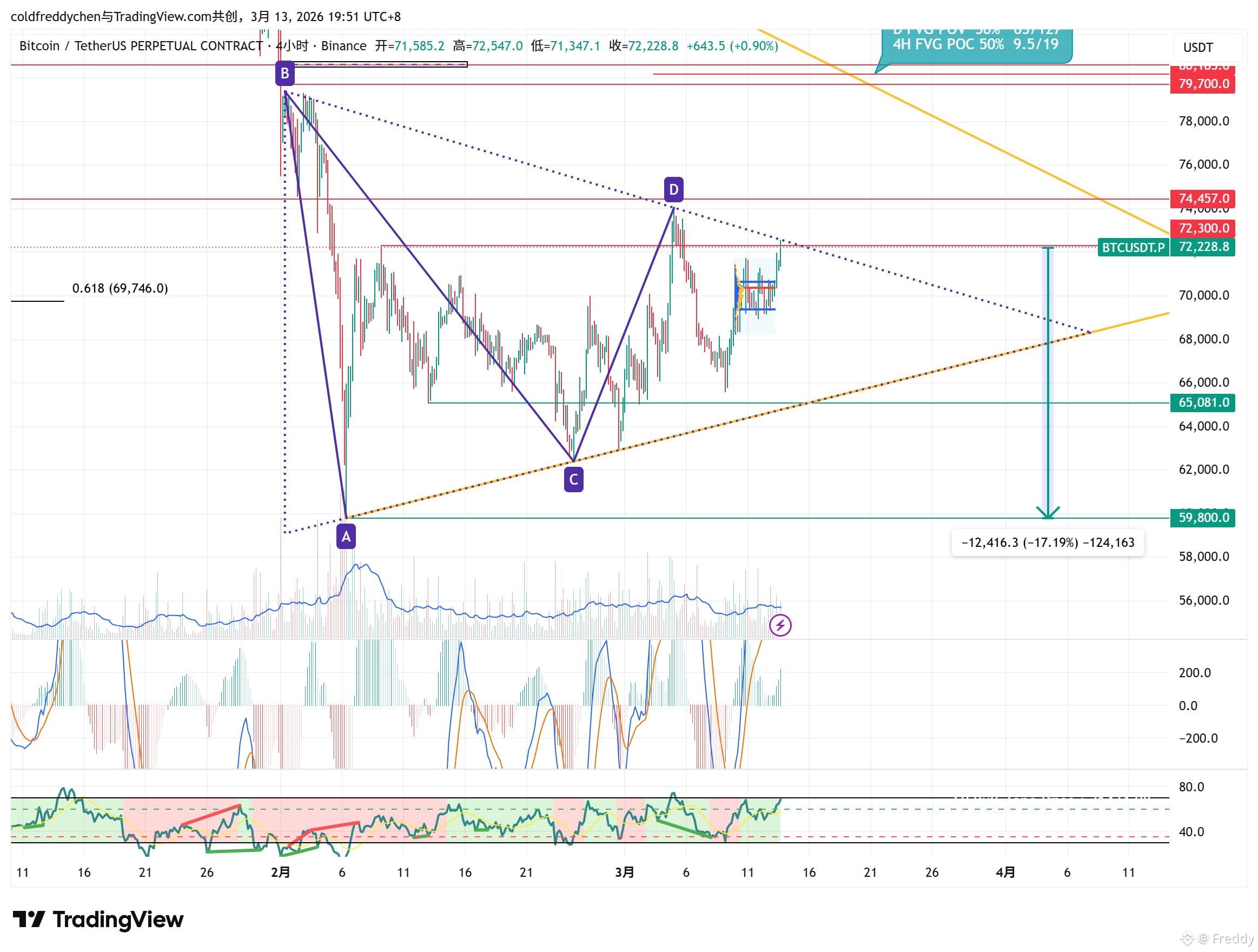Click the high value 高=72,547.0
Screen dimensions: 1258x952
pyautogui.click(x=488, y=46)
